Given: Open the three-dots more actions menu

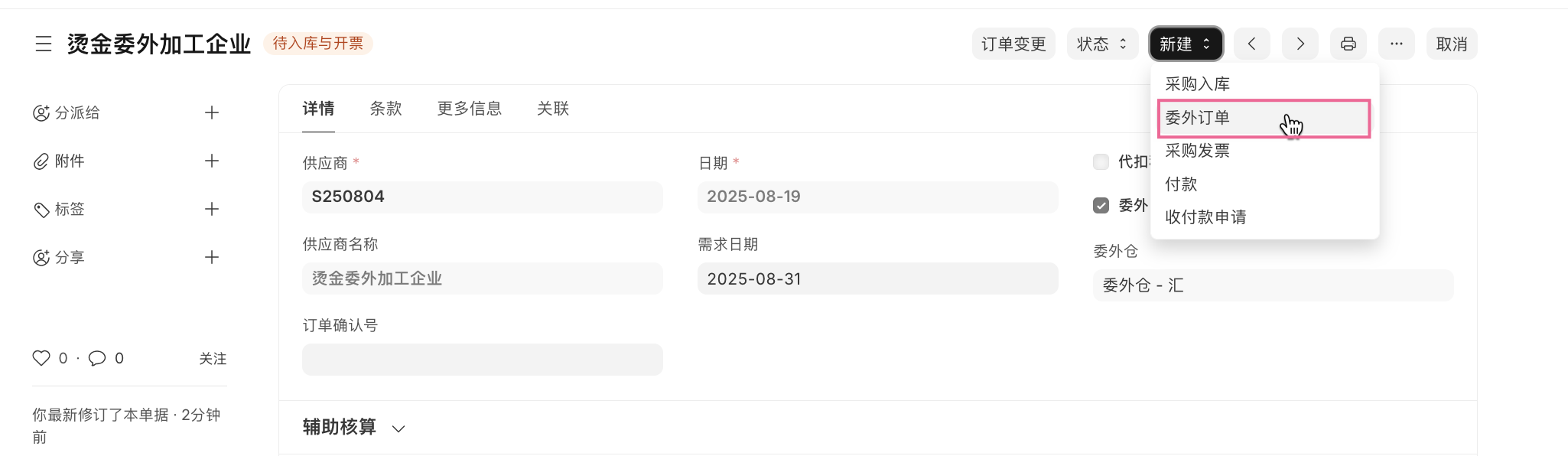Looking at the screenshot, I should pyautogui.click(x=1396, y=44).
